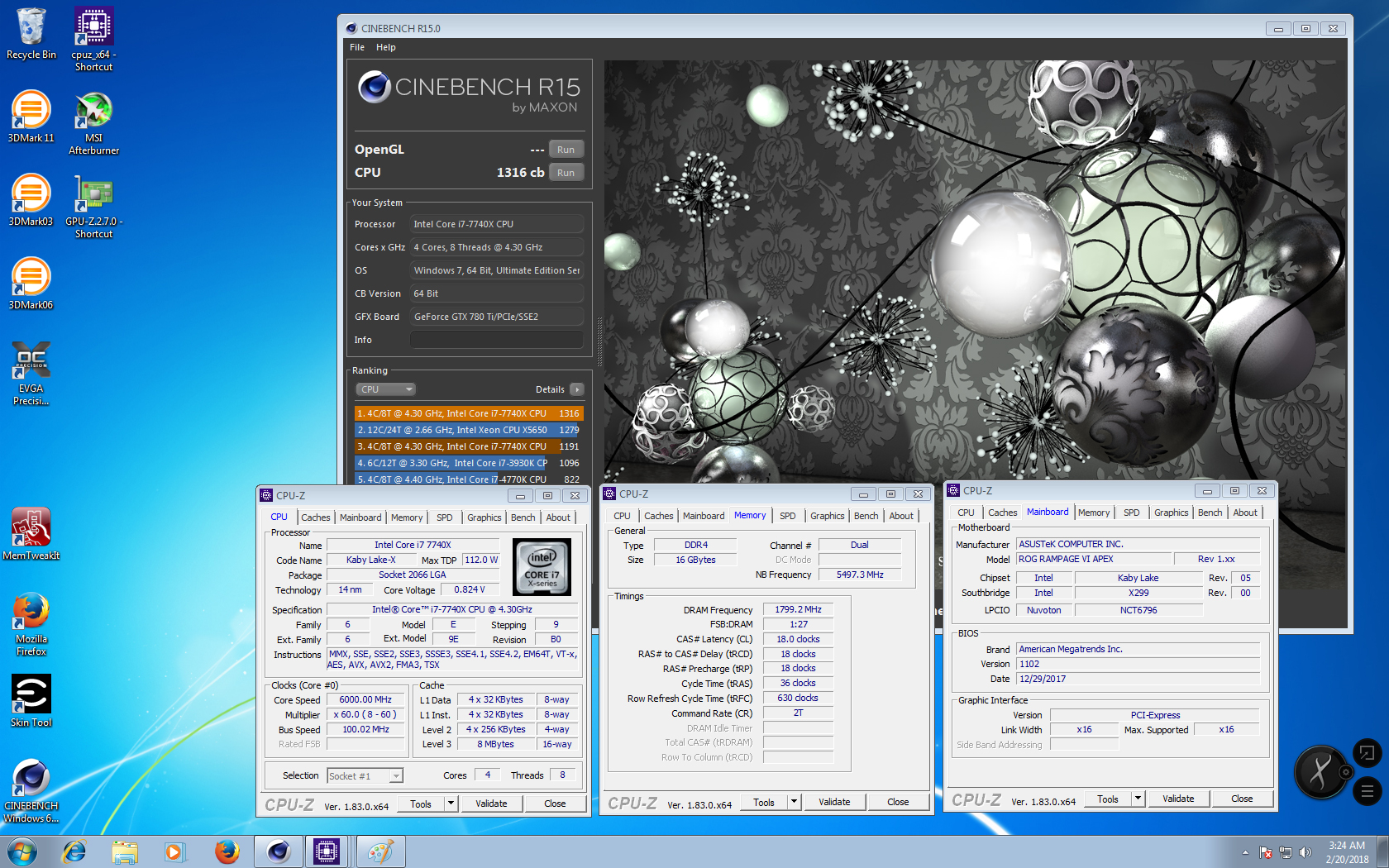Open Tools dropdown arrow in Memory tab window
The width and height of the screenshot is (1389, 868).
coord(794,802)
